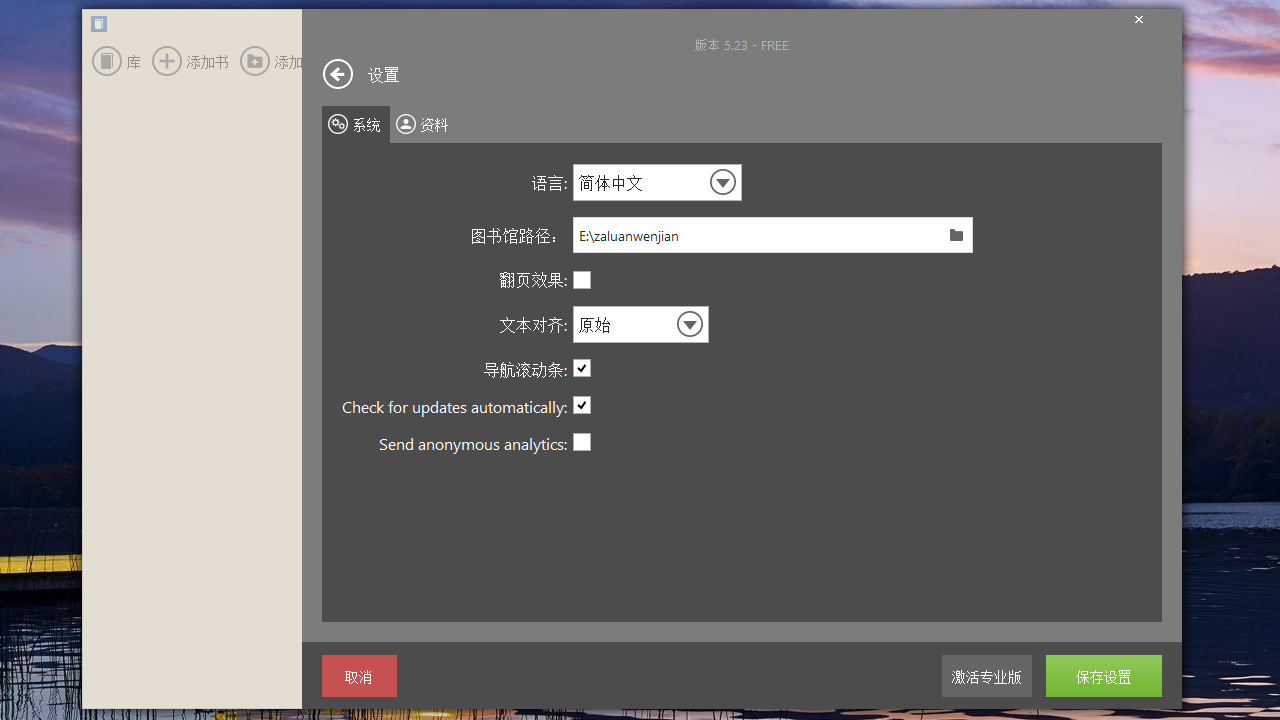Switch to the 资料 settings tab
The width and height of the screenshot is (1280, 720).
click(x=421, y=123)
